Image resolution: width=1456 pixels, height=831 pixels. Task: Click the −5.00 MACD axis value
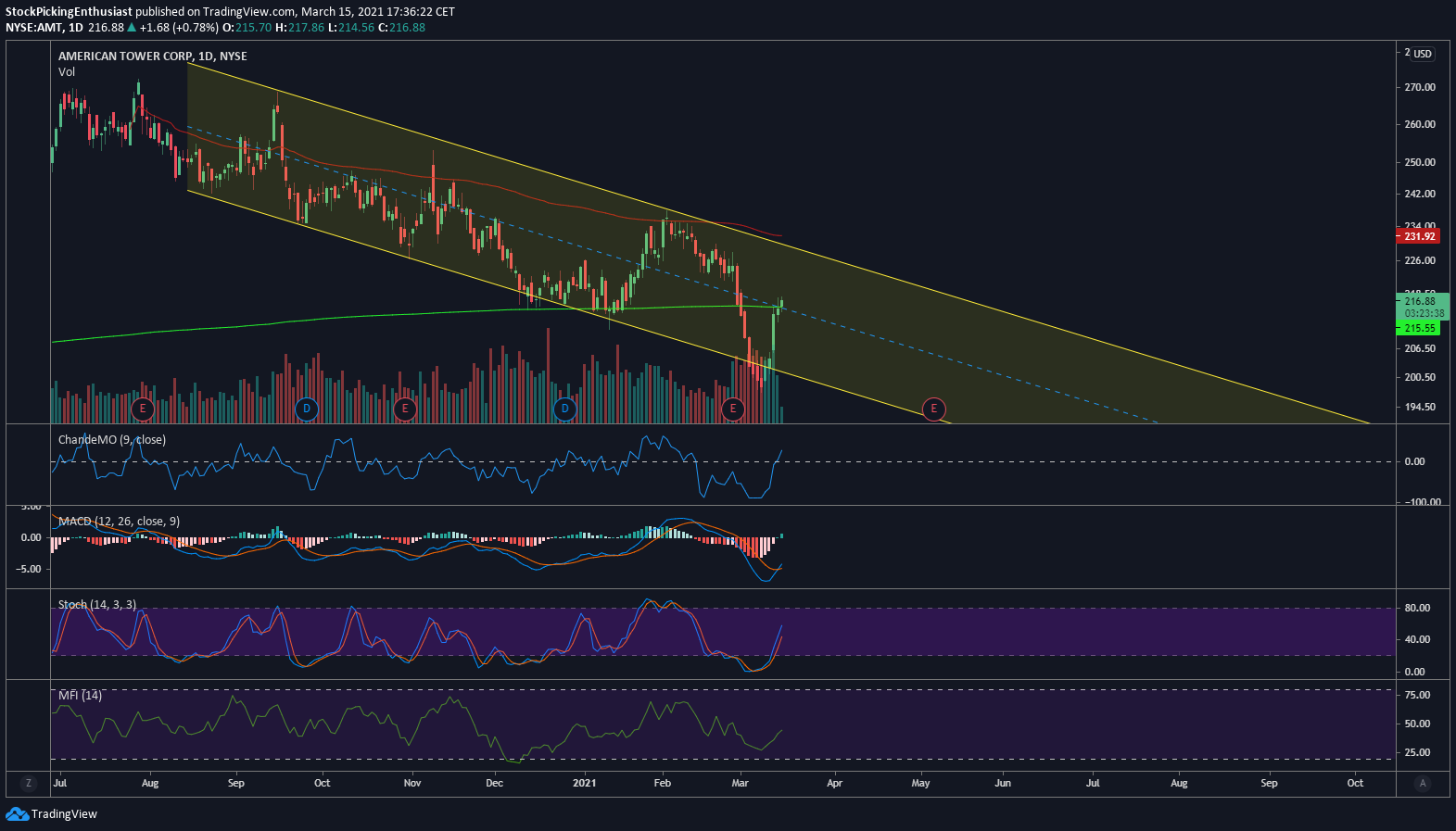[x=30, y=569]
